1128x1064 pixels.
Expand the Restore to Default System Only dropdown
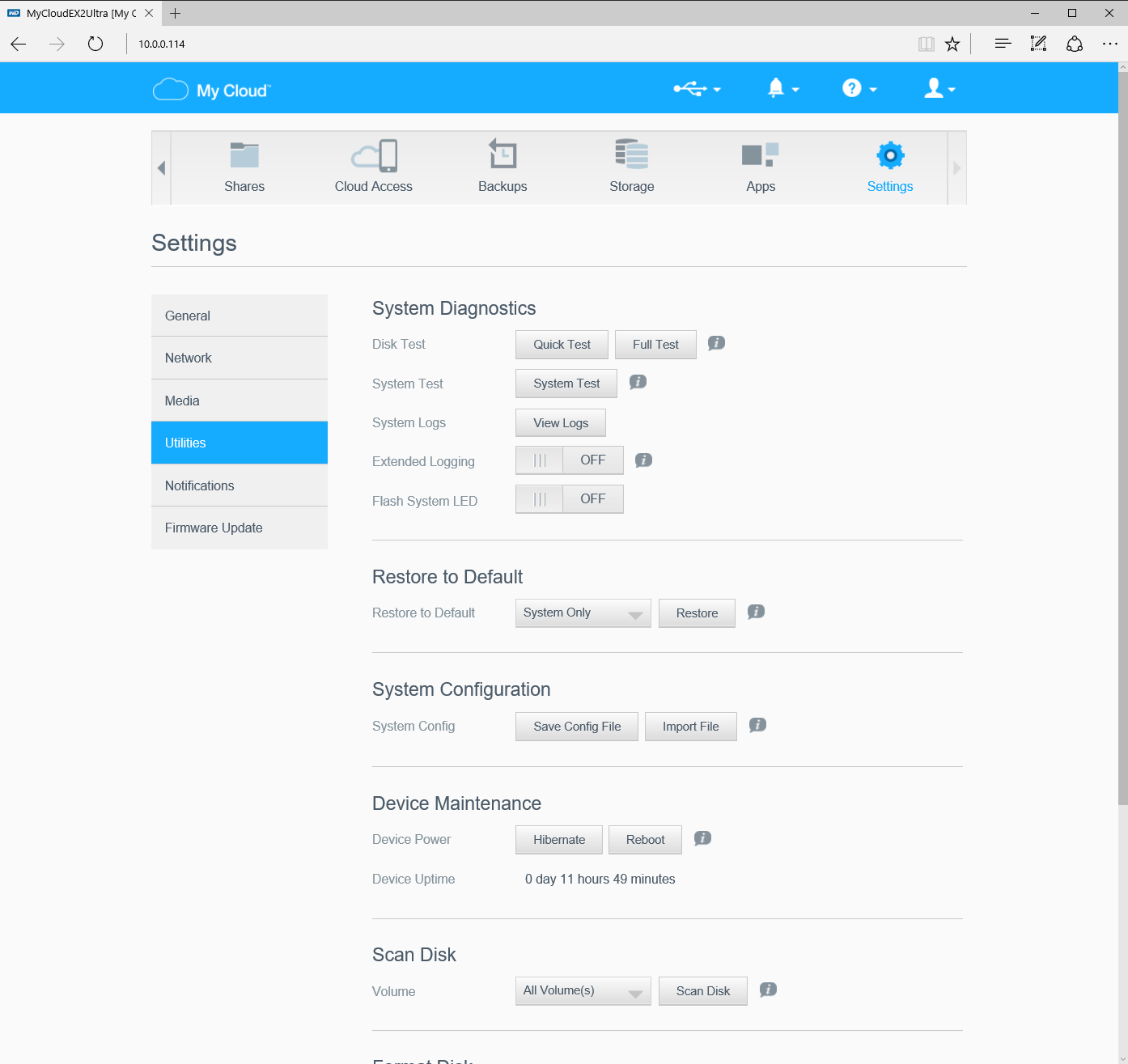(x=583, y=613)
